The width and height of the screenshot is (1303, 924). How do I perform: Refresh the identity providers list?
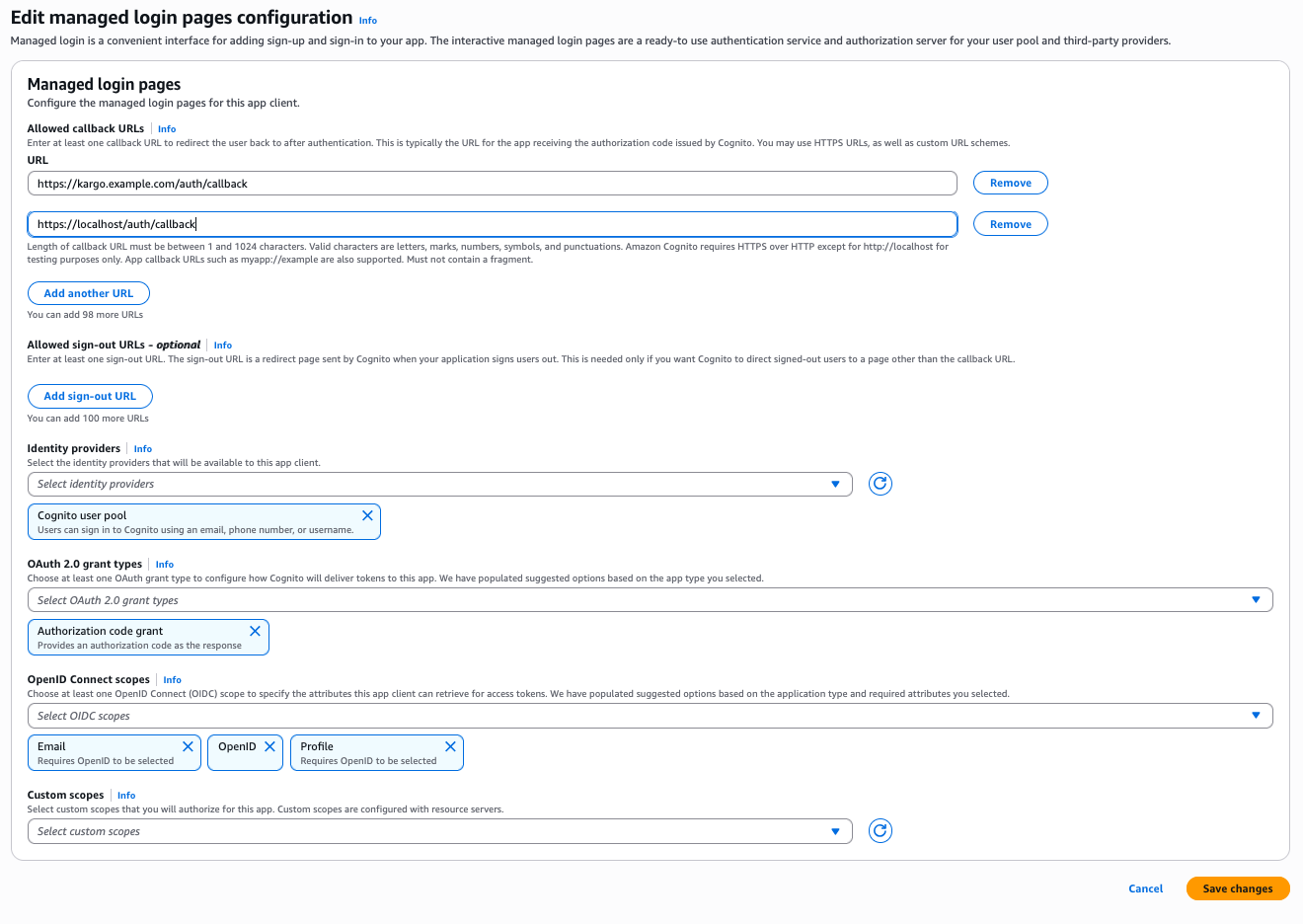pos(880,484)
